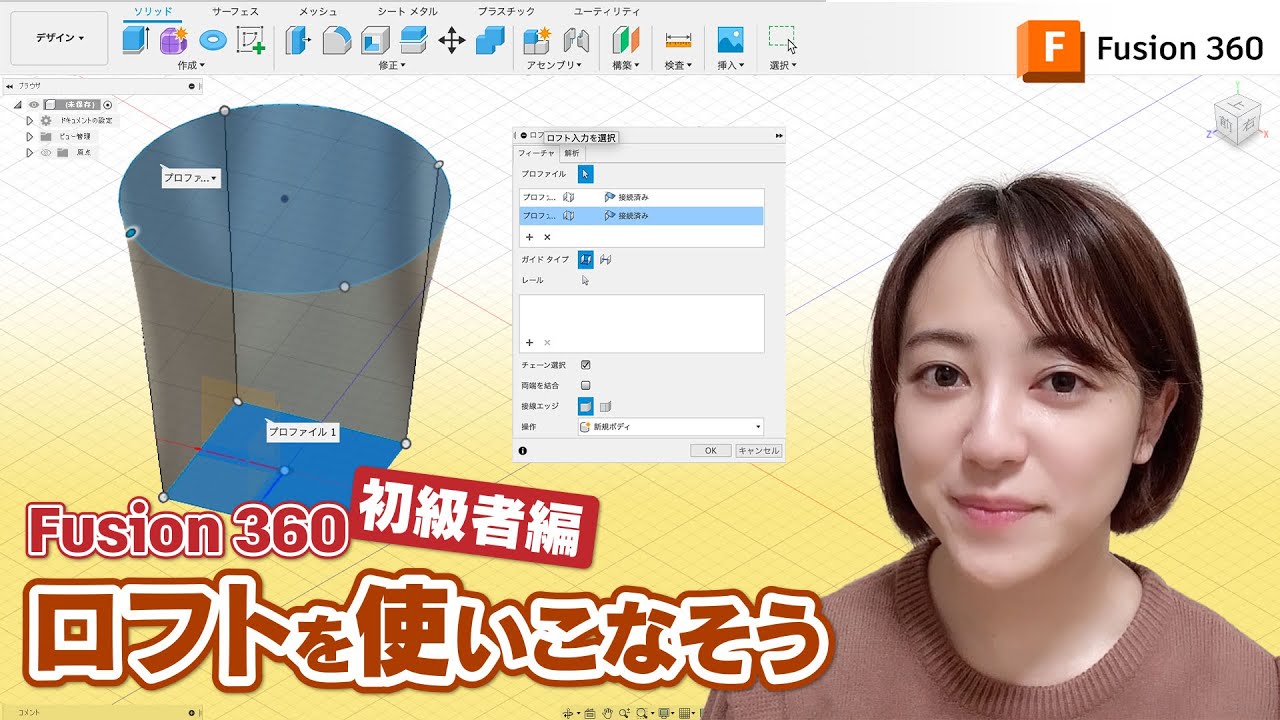Click the X remove icon under profile list

(x=547, y=237)
